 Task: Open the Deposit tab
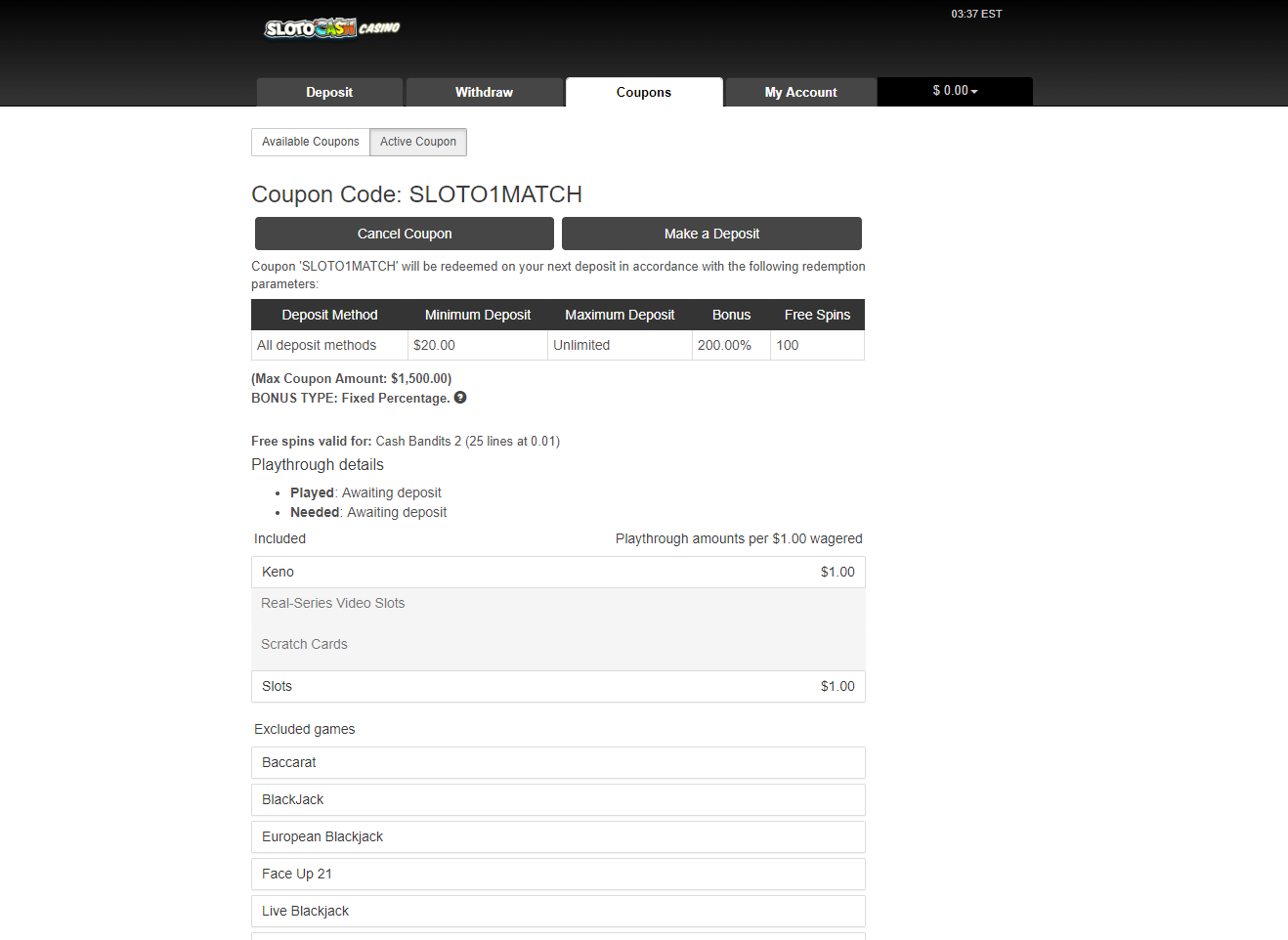329,92
